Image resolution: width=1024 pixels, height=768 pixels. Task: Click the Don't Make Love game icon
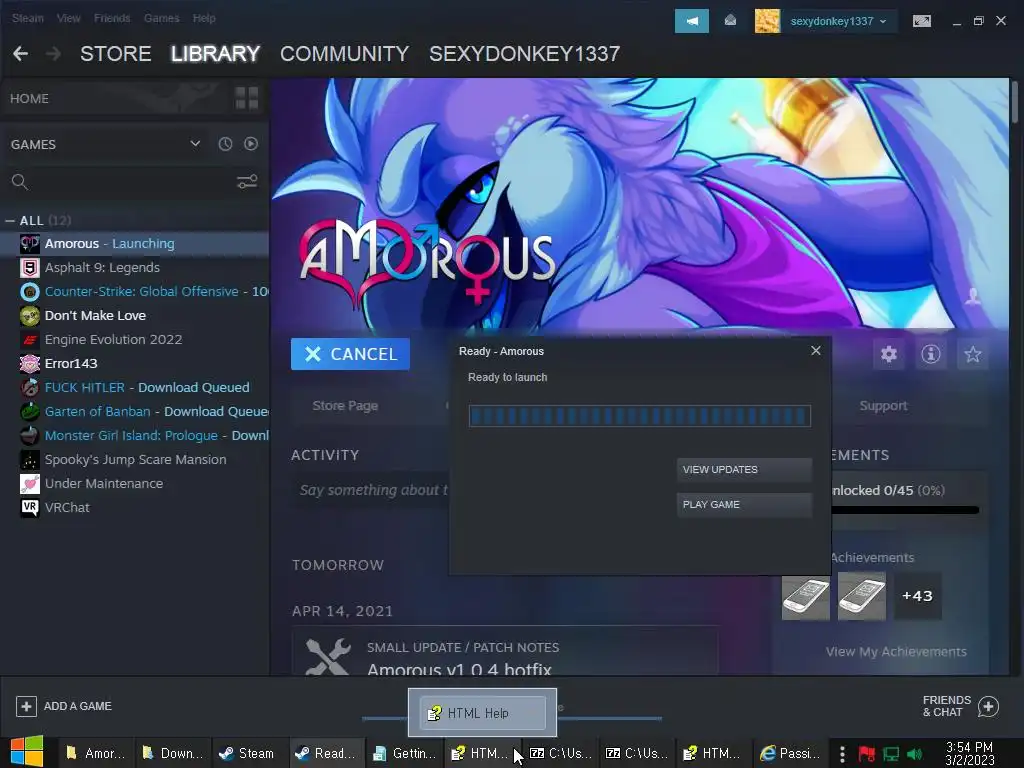(29, 315)
